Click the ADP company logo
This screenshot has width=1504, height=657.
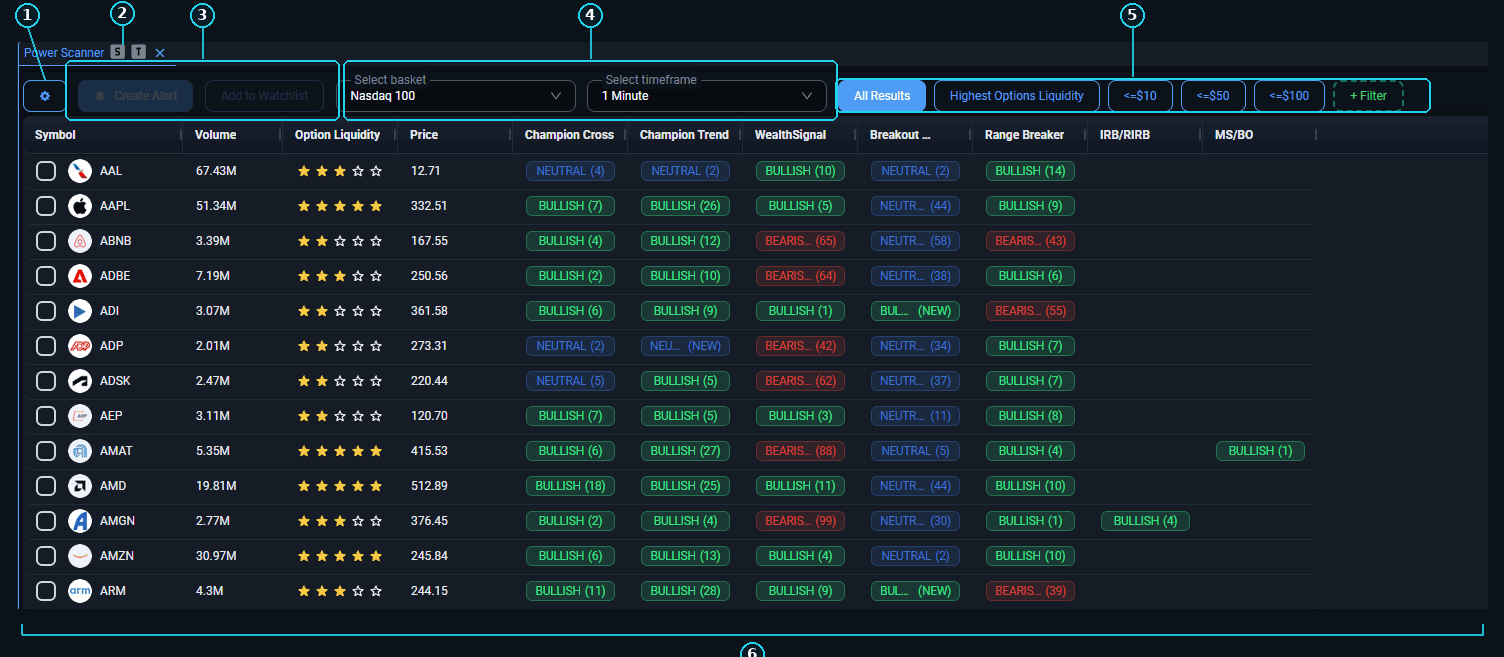click(x=80, y=346)
